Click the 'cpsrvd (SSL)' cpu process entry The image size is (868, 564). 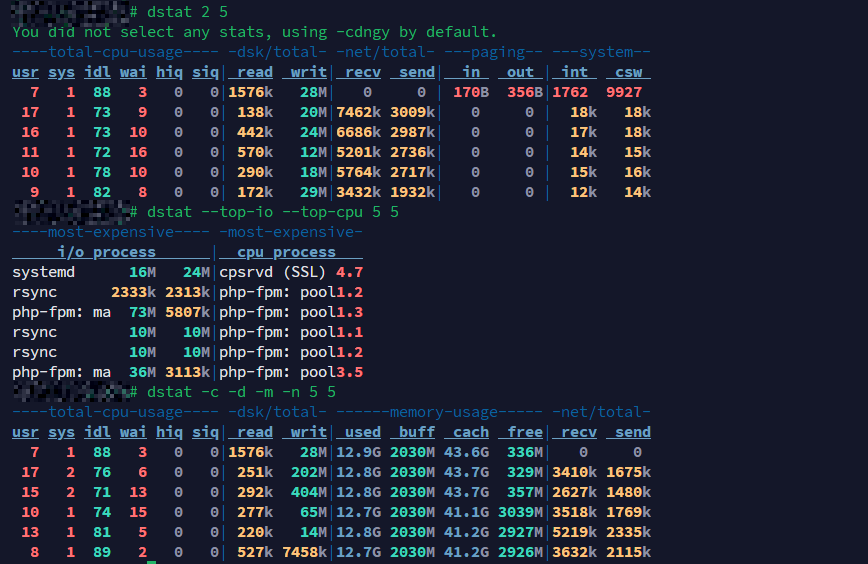point(272,272)
